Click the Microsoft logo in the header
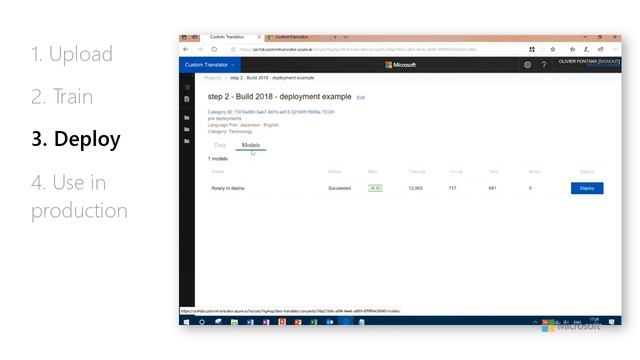 (x=400, y=65)
